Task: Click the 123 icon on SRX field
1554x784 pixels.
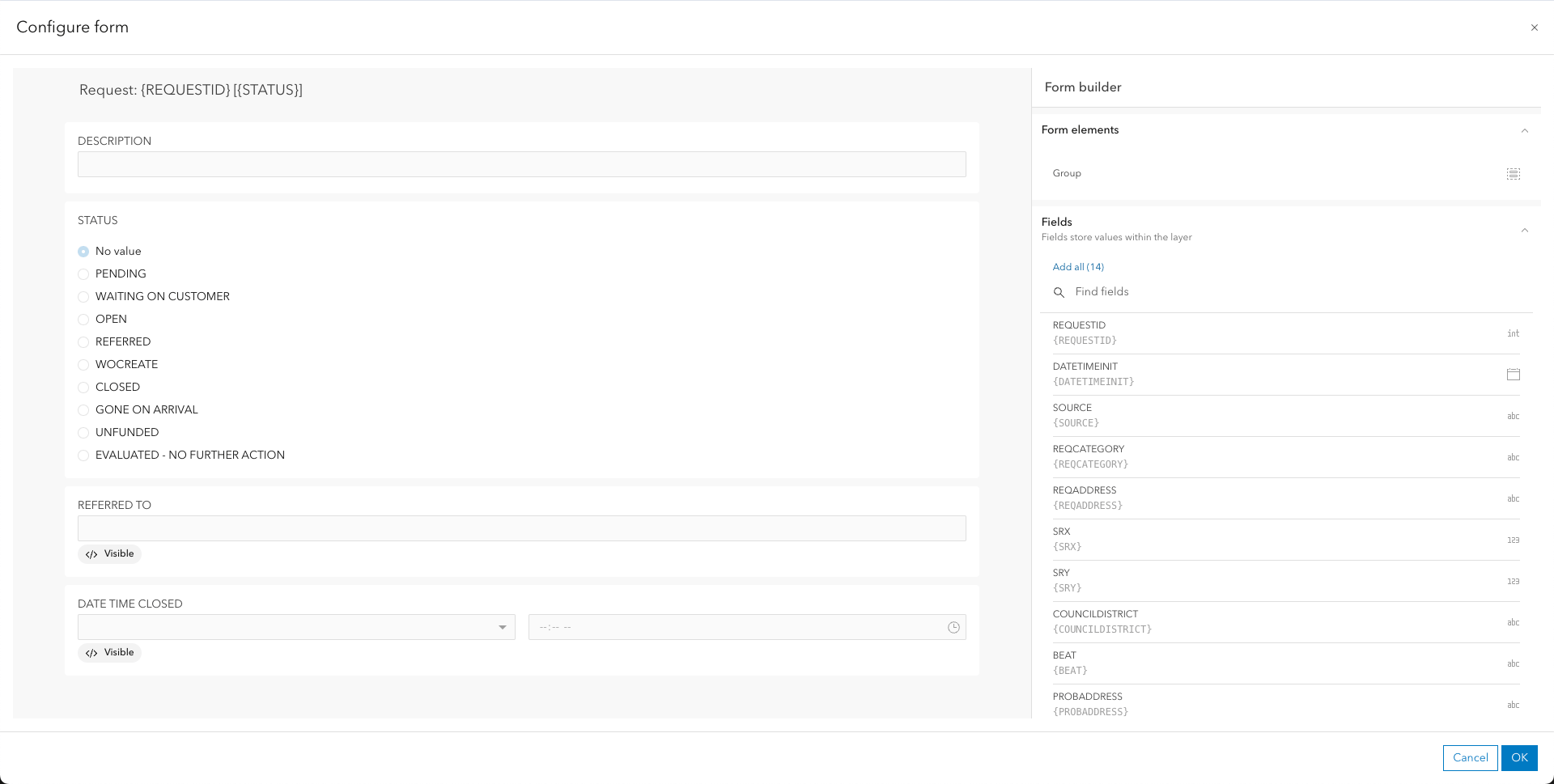Action: tap(1514, 540)
